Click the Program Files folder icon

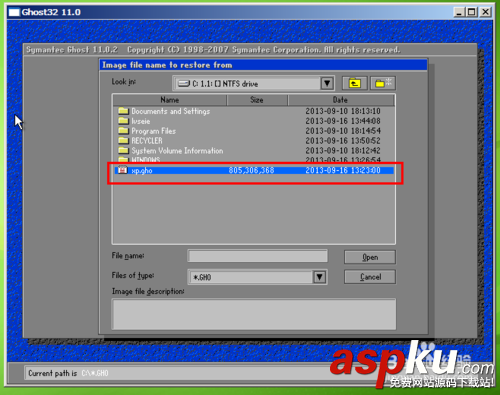pos(123,130)
